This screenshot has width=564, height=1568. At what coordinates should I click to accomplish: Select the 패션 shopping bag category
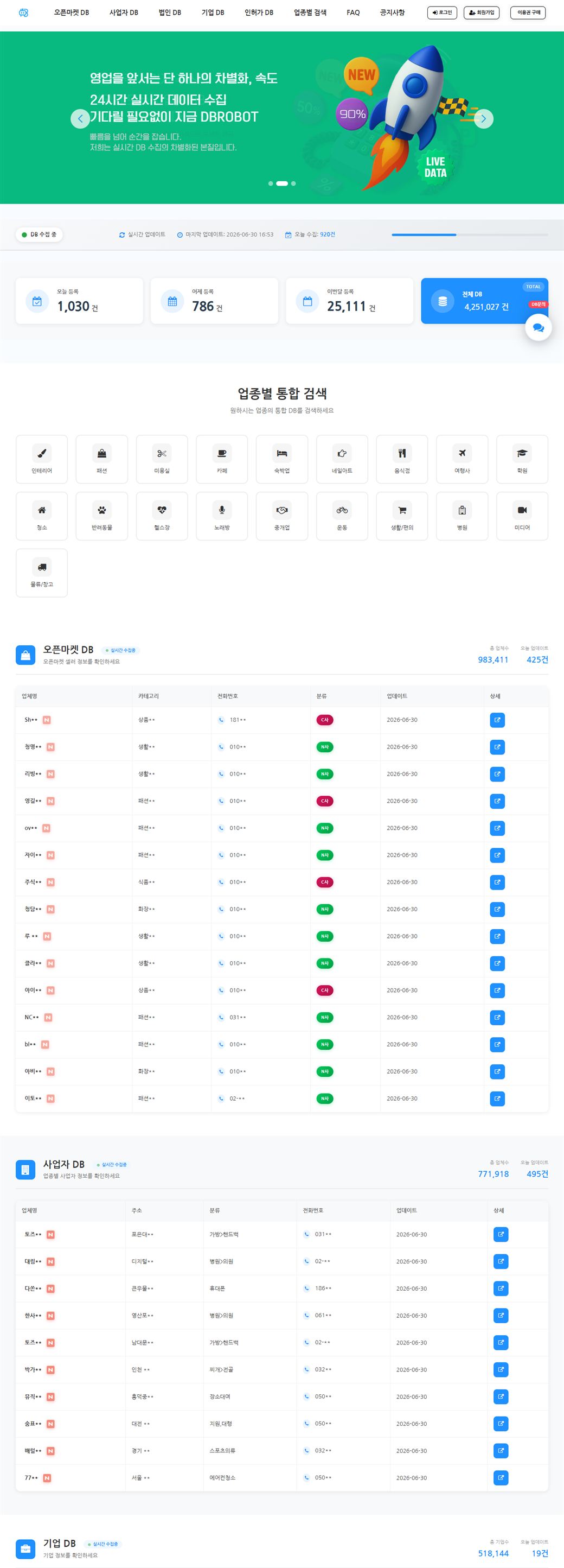(x=101, y=458)
